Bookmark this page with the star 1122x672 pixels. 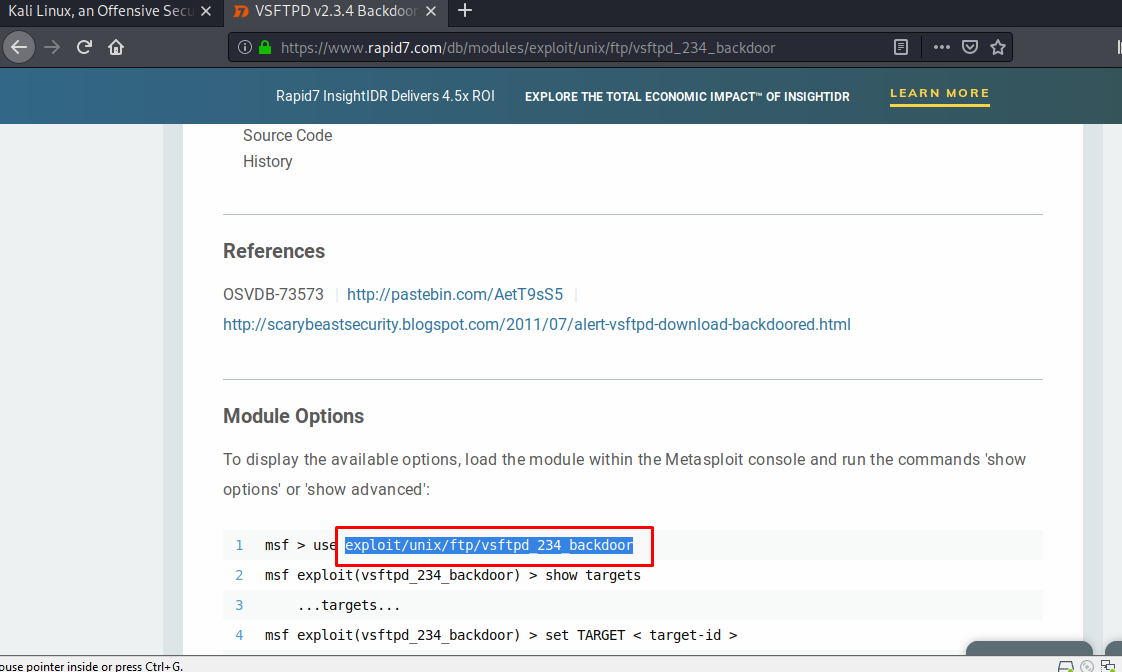pyautogui.click(x=997, y=47)
